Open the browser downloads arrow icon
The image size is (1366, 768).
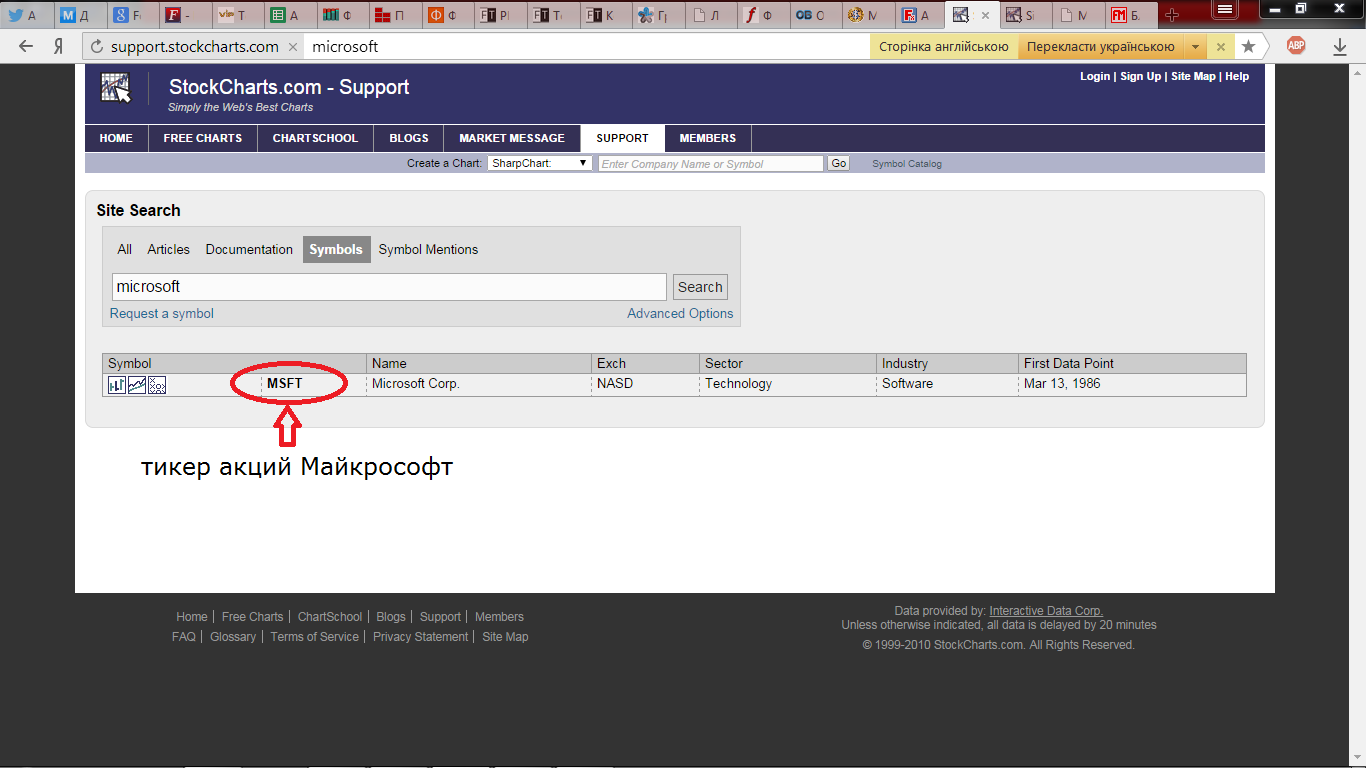(1340, 46)
